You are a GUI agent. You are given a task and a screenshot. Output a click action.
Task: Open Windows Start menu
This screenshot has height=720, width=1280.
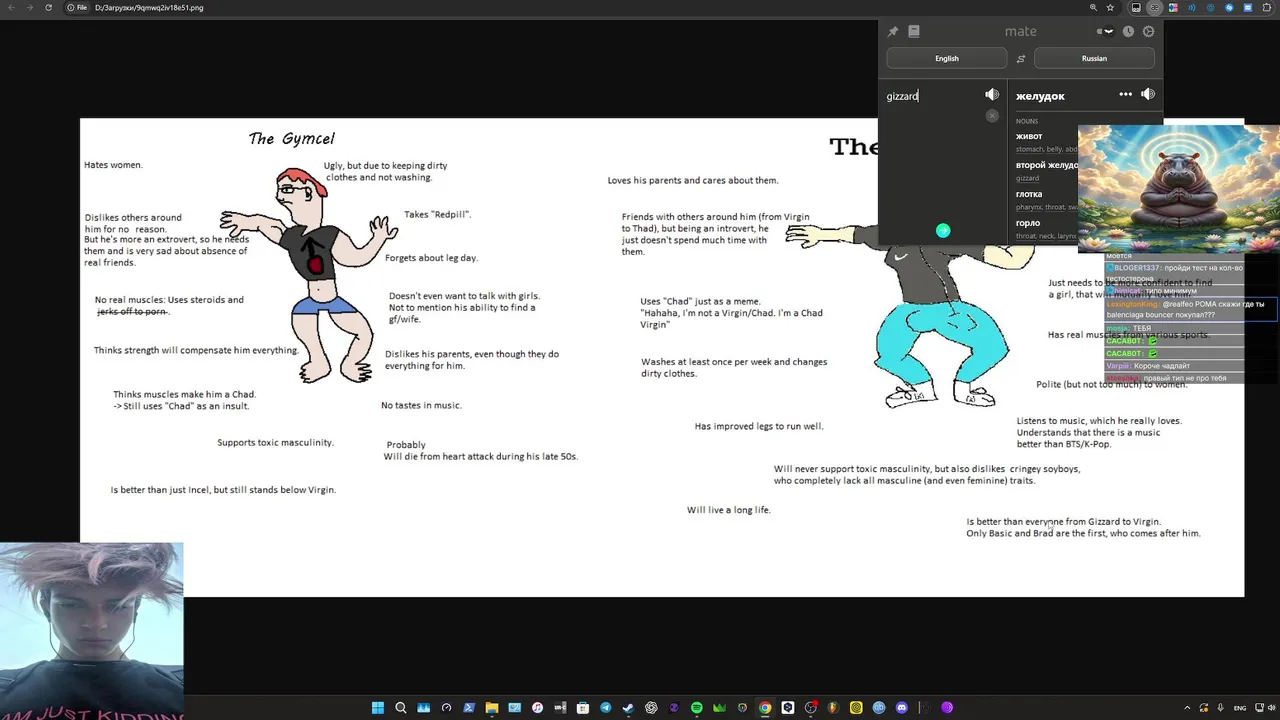coord(378,708)
